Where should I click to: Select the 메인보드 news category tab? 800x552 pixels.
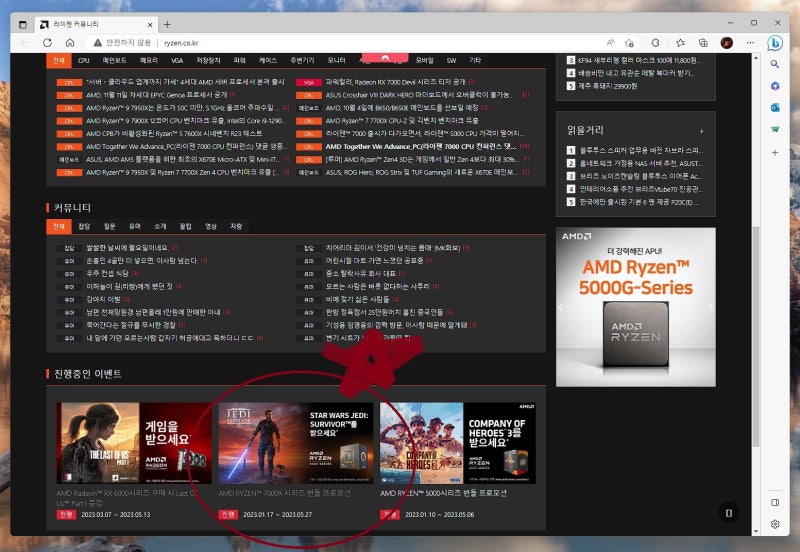tap(114, 60)
